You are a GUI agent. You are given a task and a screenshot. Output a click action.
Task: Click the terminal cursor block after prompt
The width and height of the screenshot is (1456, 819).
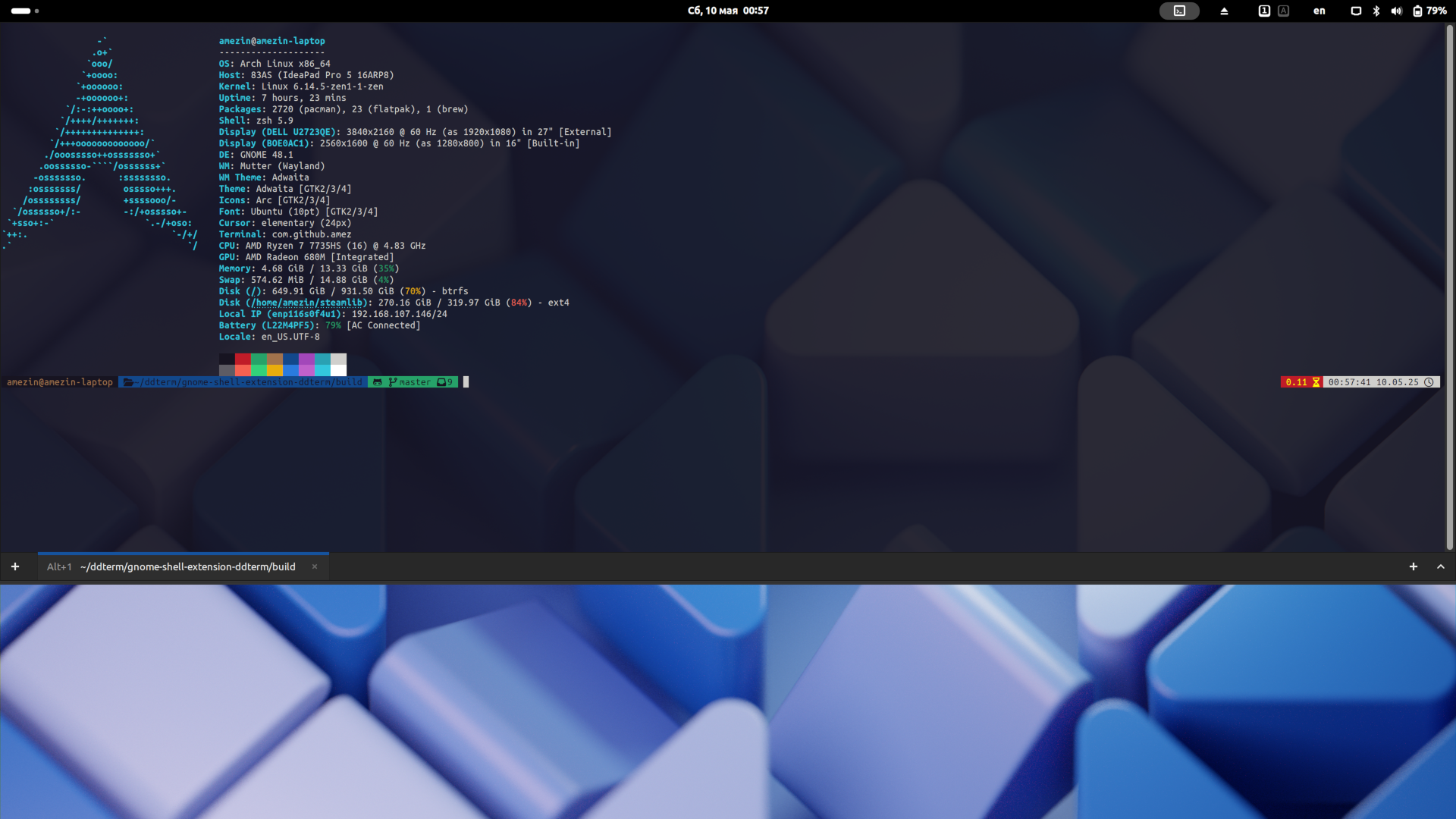(x=466, y=382)
